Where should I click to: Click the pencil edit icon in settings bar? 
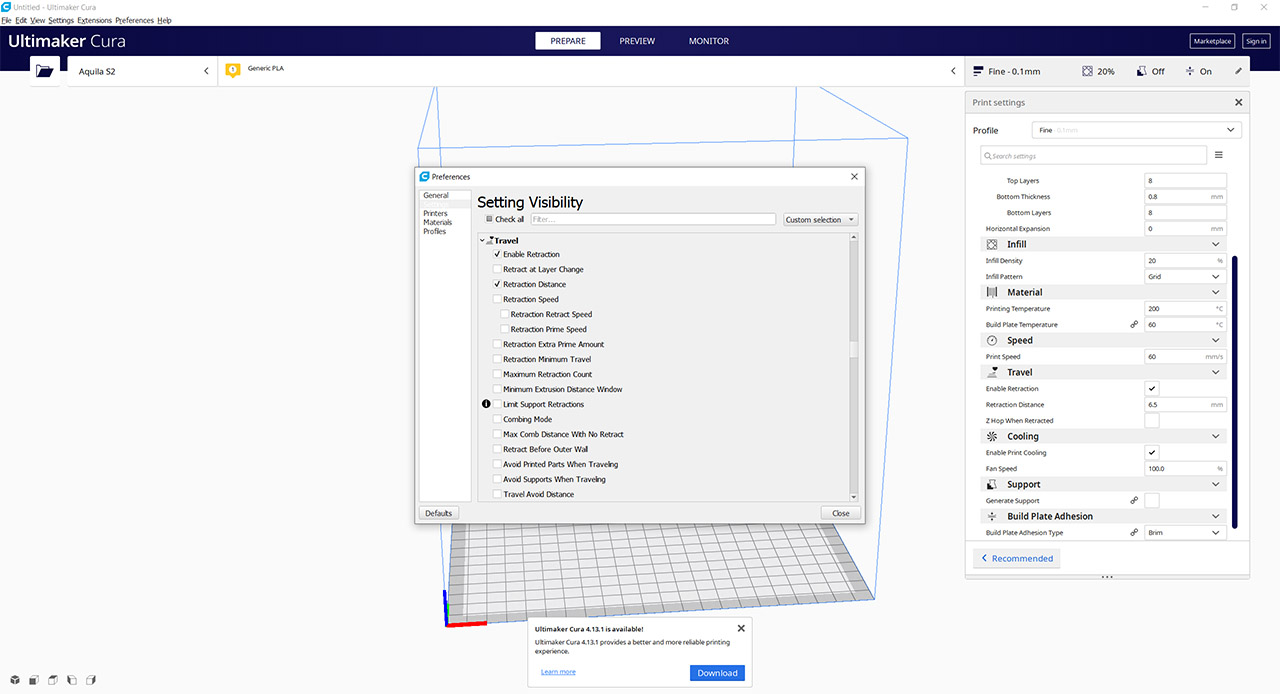click(x=1238, y=71)
